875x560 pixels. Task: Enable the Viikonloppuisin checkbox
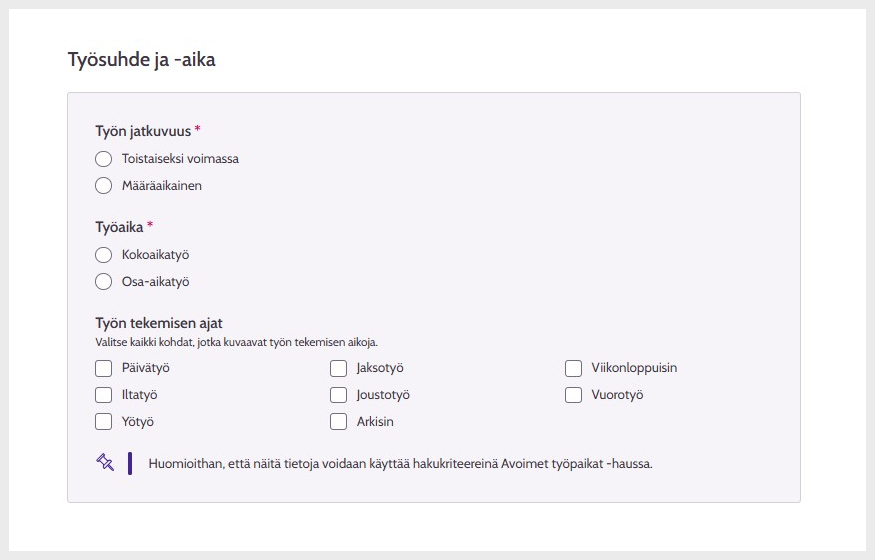coord(573,368)
